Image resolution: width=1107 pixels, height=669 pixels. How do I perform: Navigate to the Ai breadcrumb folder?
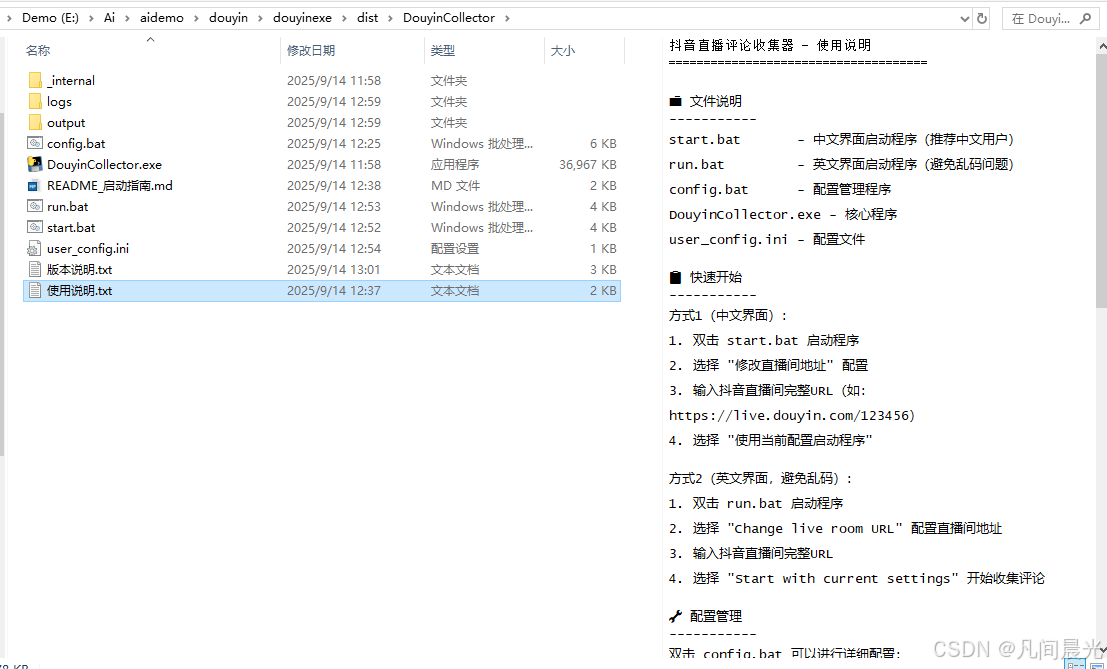click(x=109, y=18)
